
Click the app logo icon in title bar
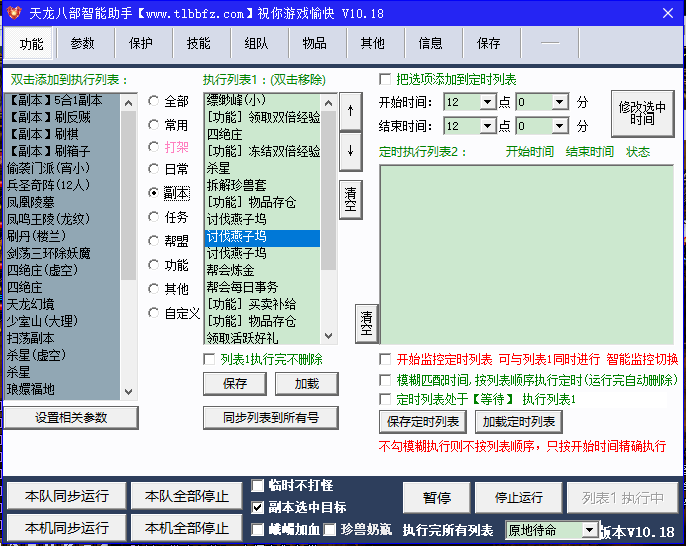tap(14, 13)
